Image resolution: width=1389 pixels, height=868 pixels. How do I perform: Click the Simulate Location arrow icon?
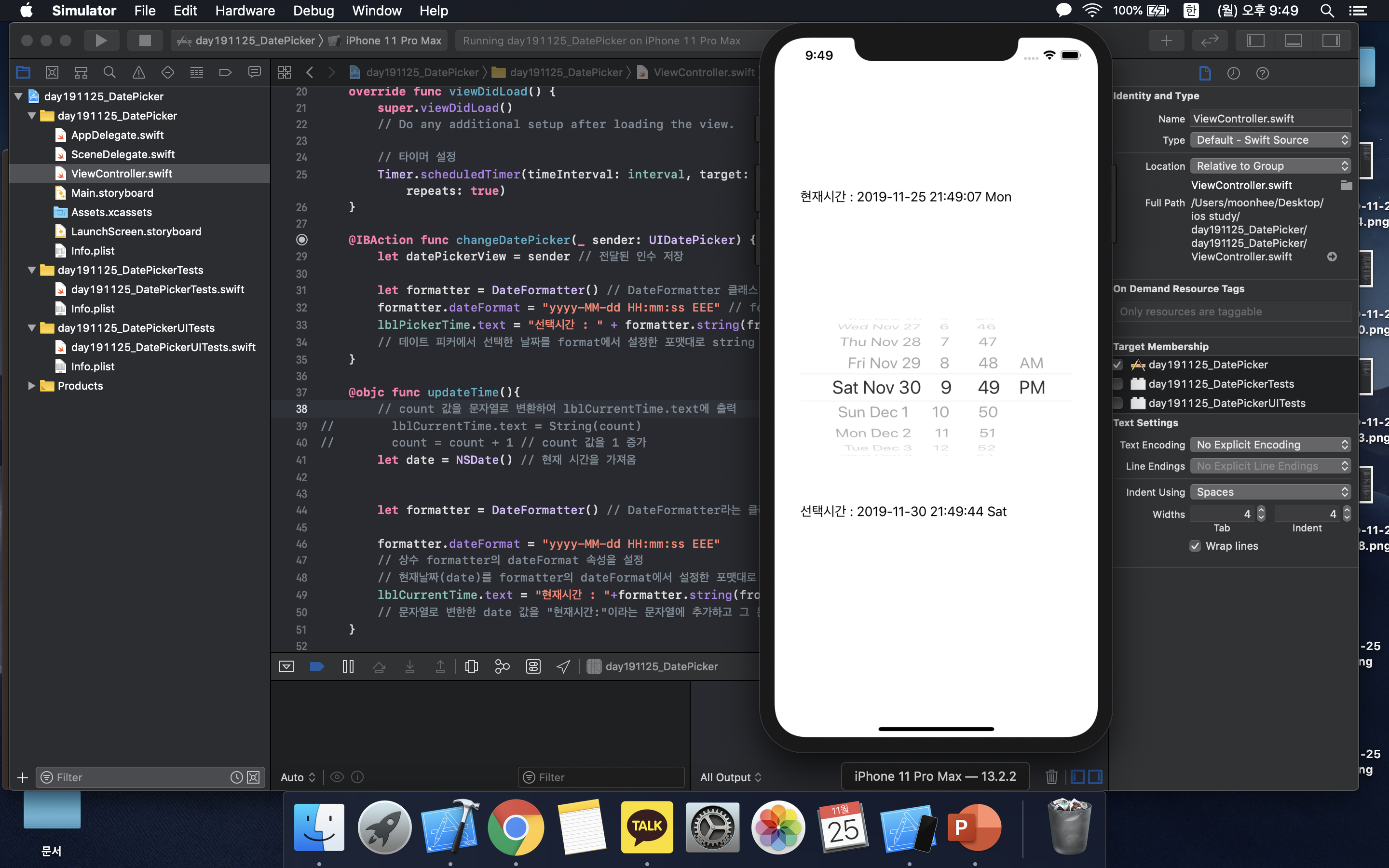(x=563, y=666)
